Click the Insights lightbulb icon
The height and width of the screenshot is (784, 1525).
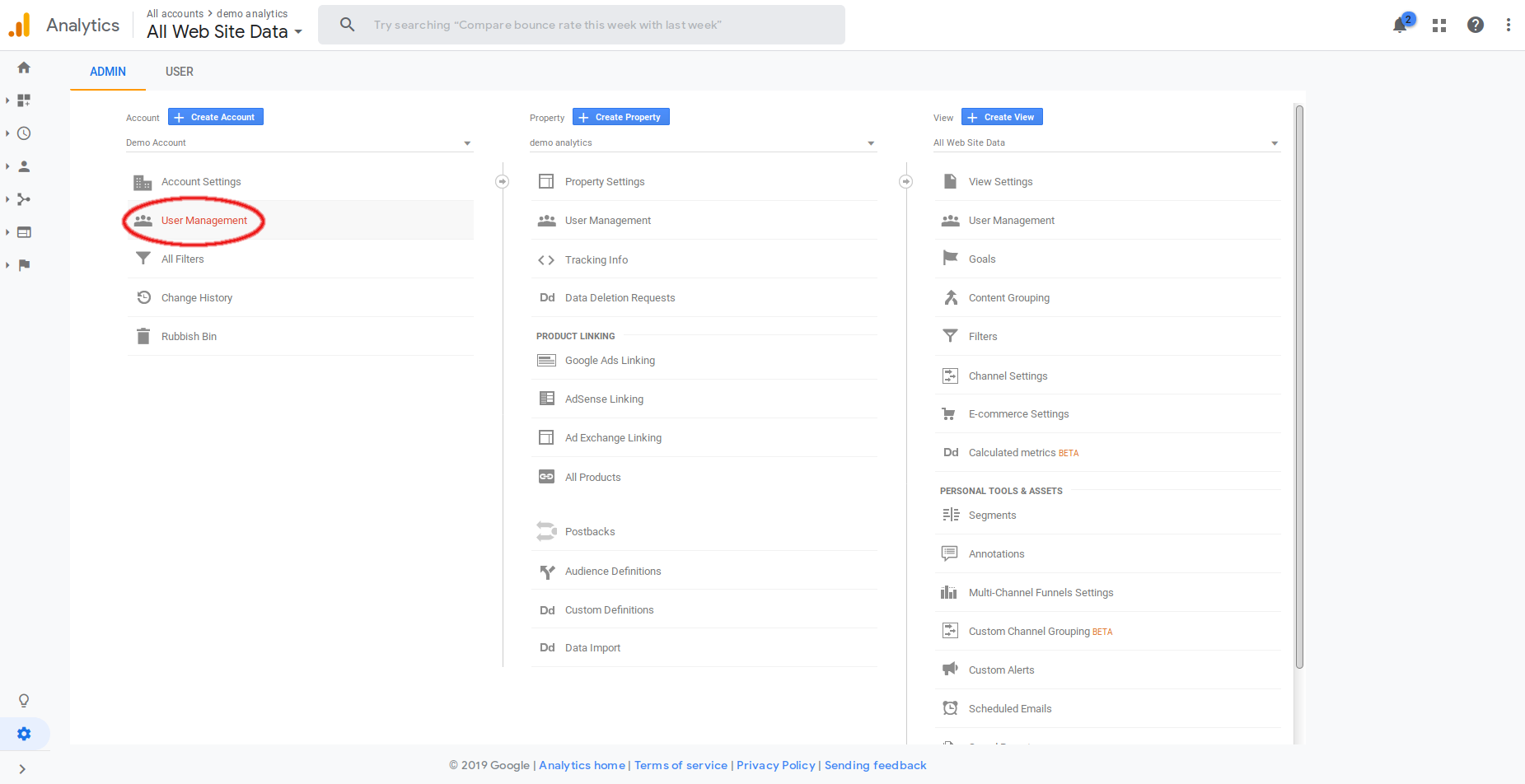point(24,699)
